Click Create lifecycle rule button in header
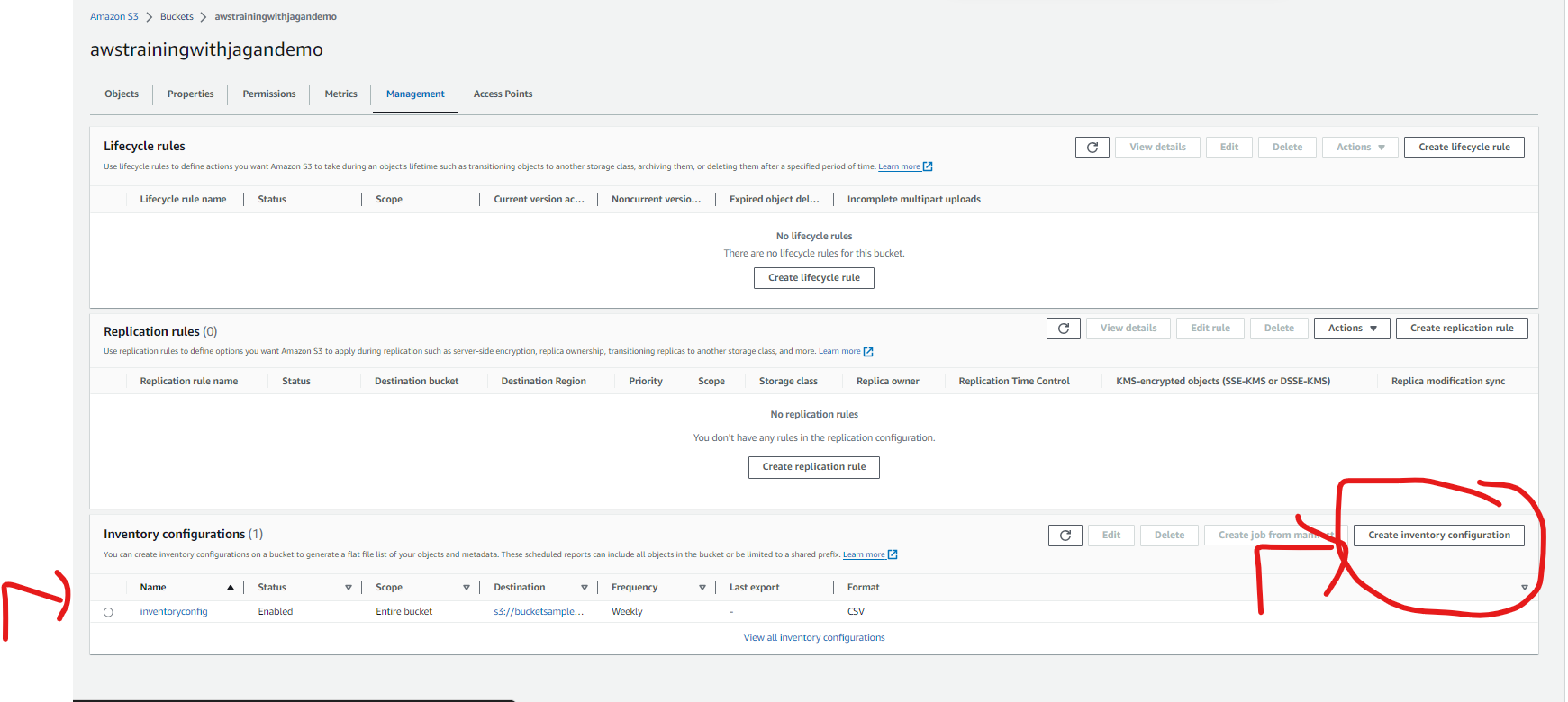This screenshot has height=702, width=1568. coord(1464,148)
